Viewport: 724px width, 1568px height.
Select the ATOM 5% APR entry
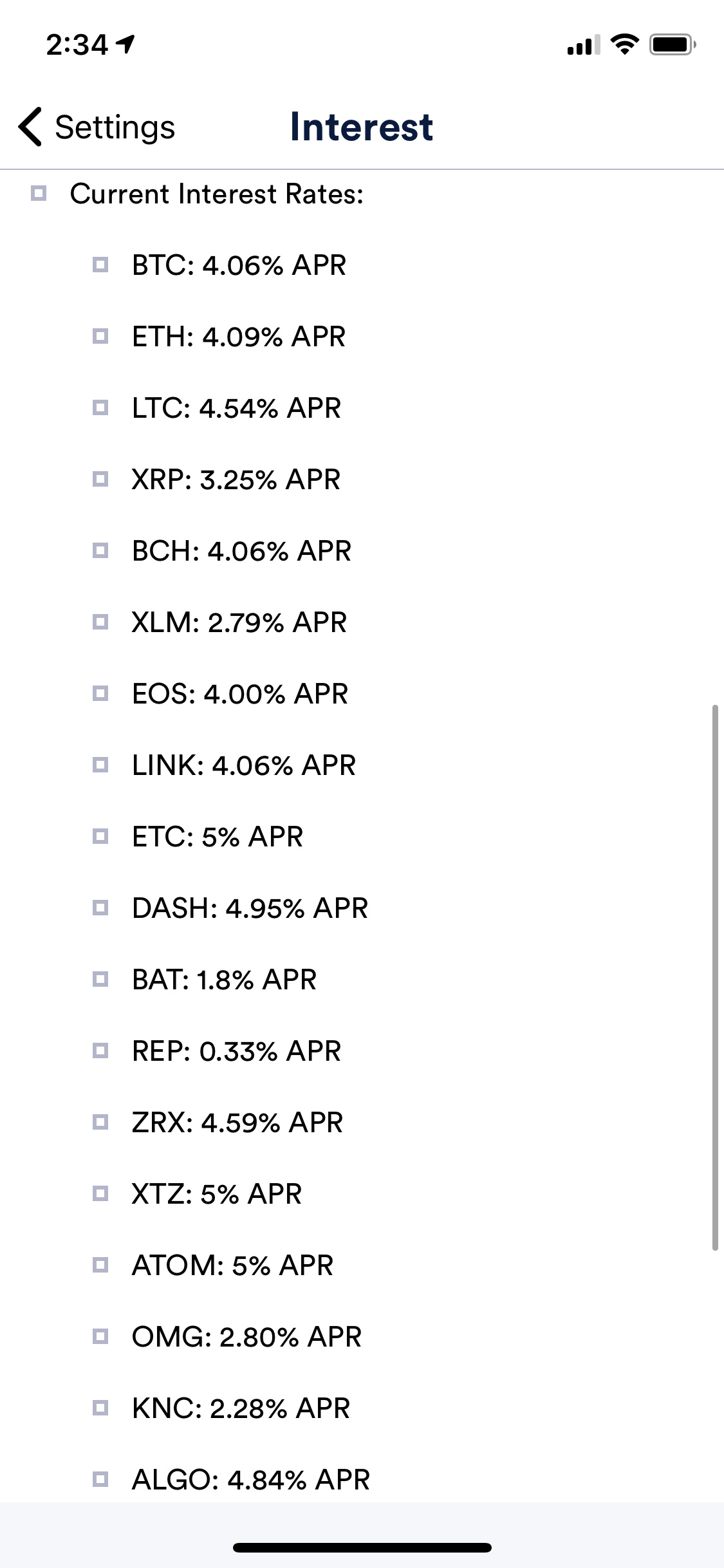(232, 1265)
